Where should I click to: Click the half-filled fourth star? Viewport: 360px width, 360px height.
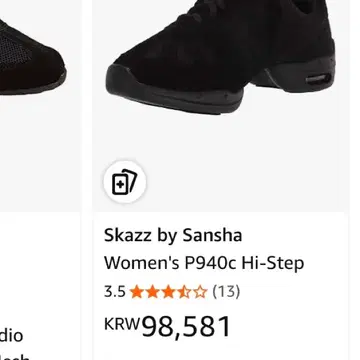coord(184,292)
